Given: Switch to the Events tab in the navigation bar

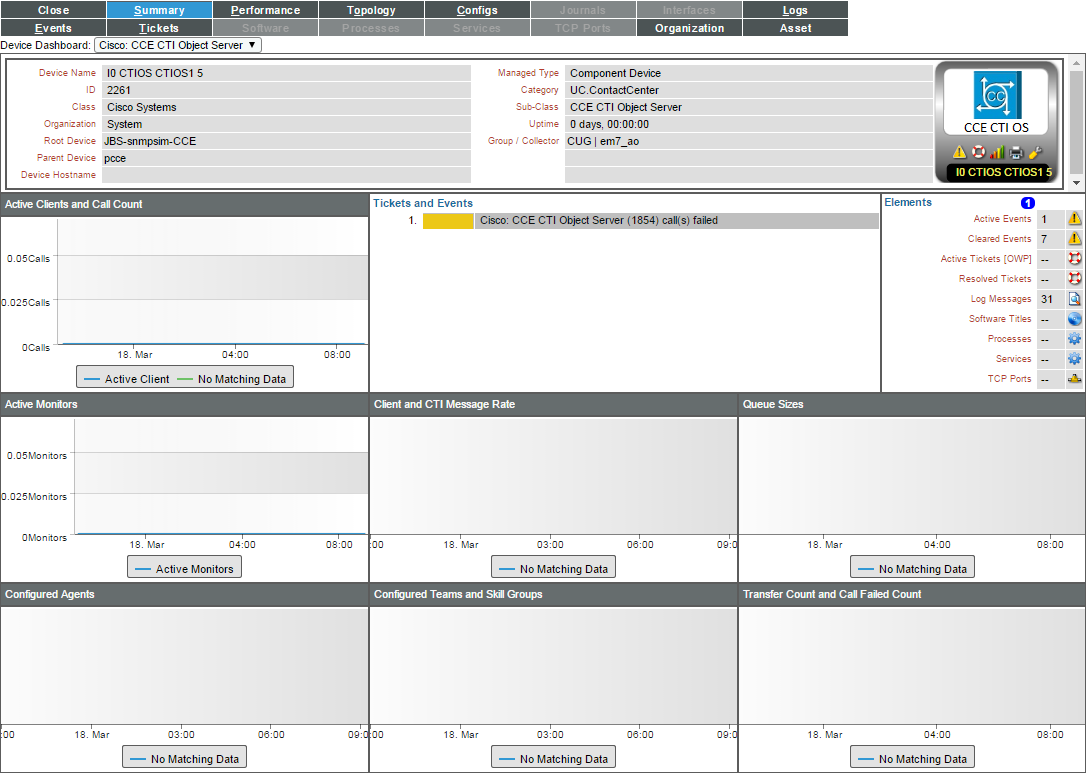Looking at the screenshot, I should coord(53,28).
